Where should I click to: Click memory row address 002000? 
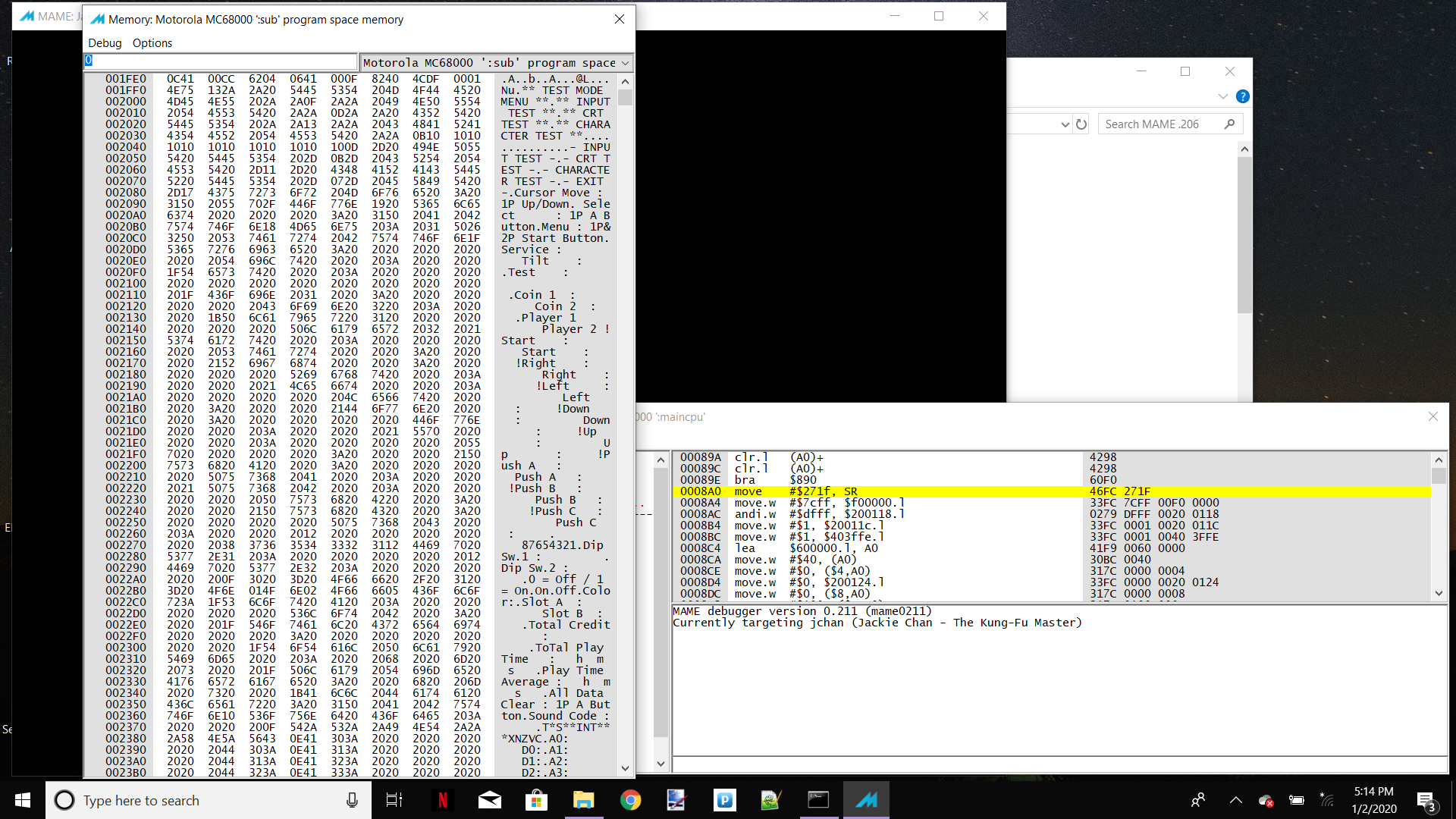(126, 102)
